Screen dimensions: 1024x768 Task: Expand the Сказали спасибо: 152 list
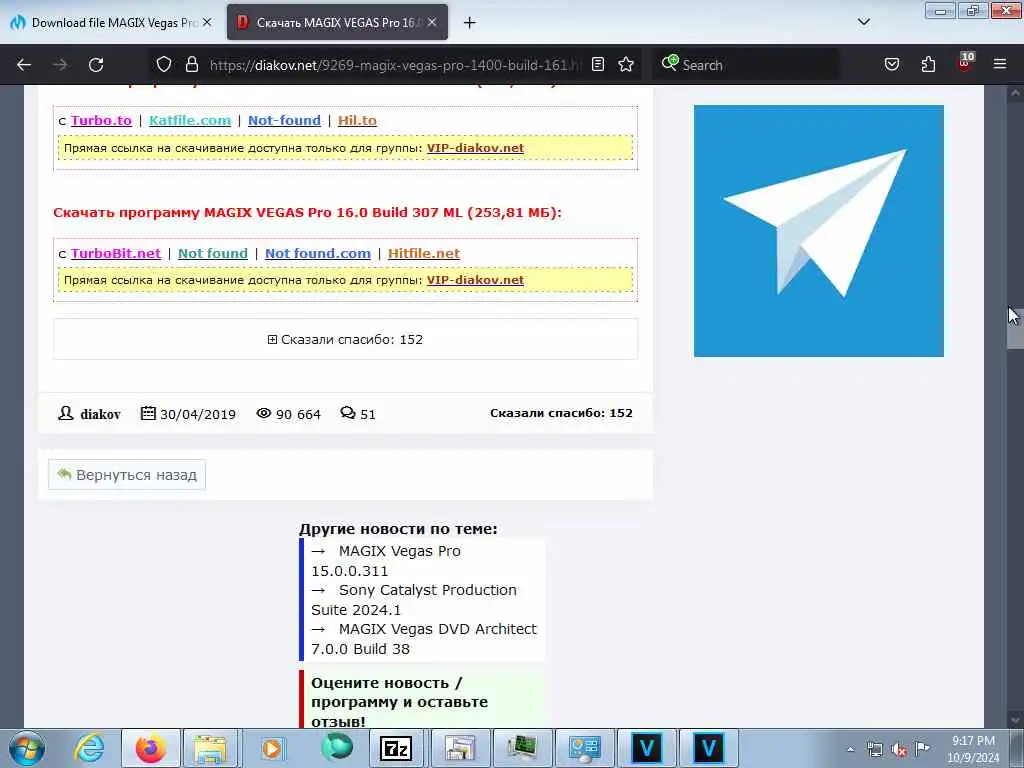[x=345, y=340]
